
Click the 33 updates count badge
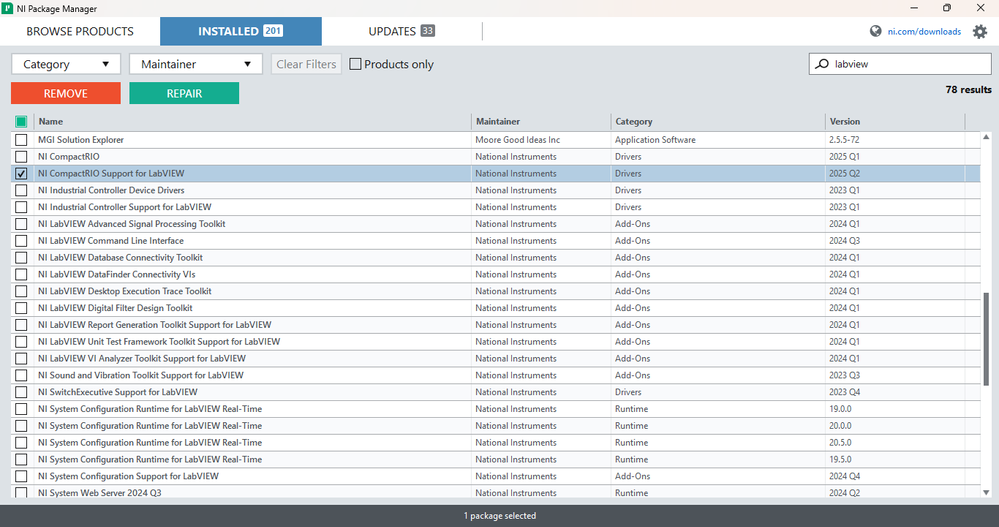click(428, 31)
